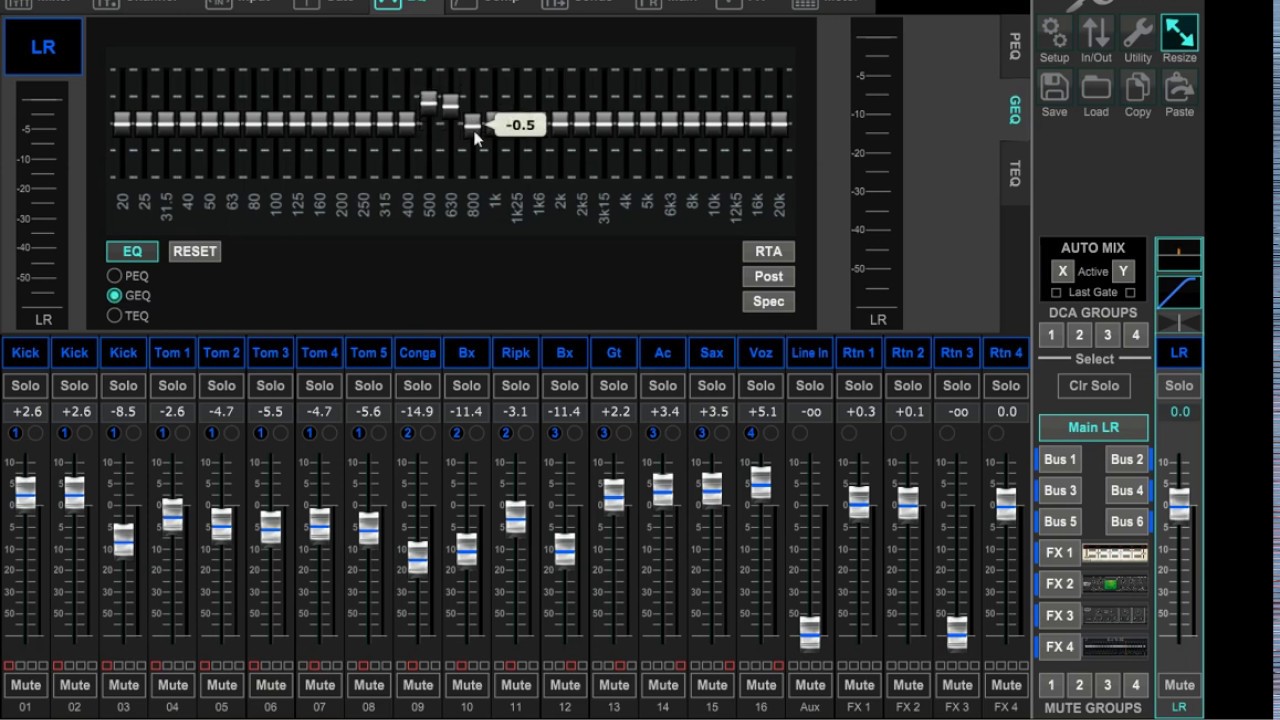
Task: Select the Gt channel name strip
Action: coord(614,353)
